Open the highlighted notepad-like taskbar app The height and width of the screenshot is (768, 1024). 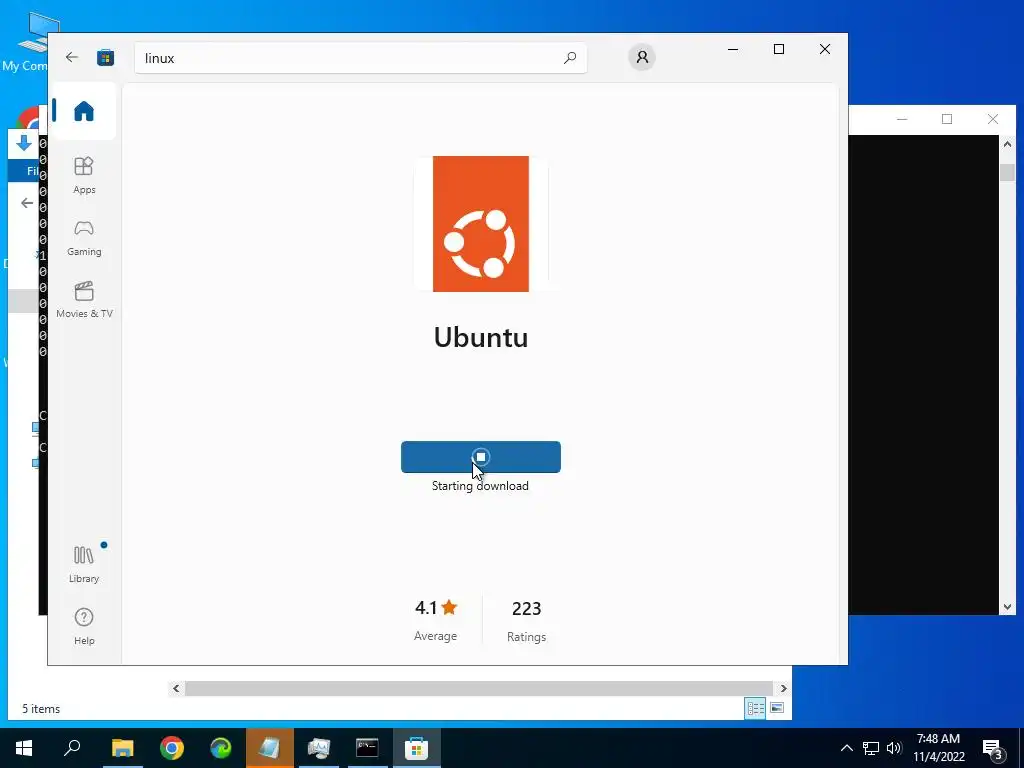[x=269, y=748]
